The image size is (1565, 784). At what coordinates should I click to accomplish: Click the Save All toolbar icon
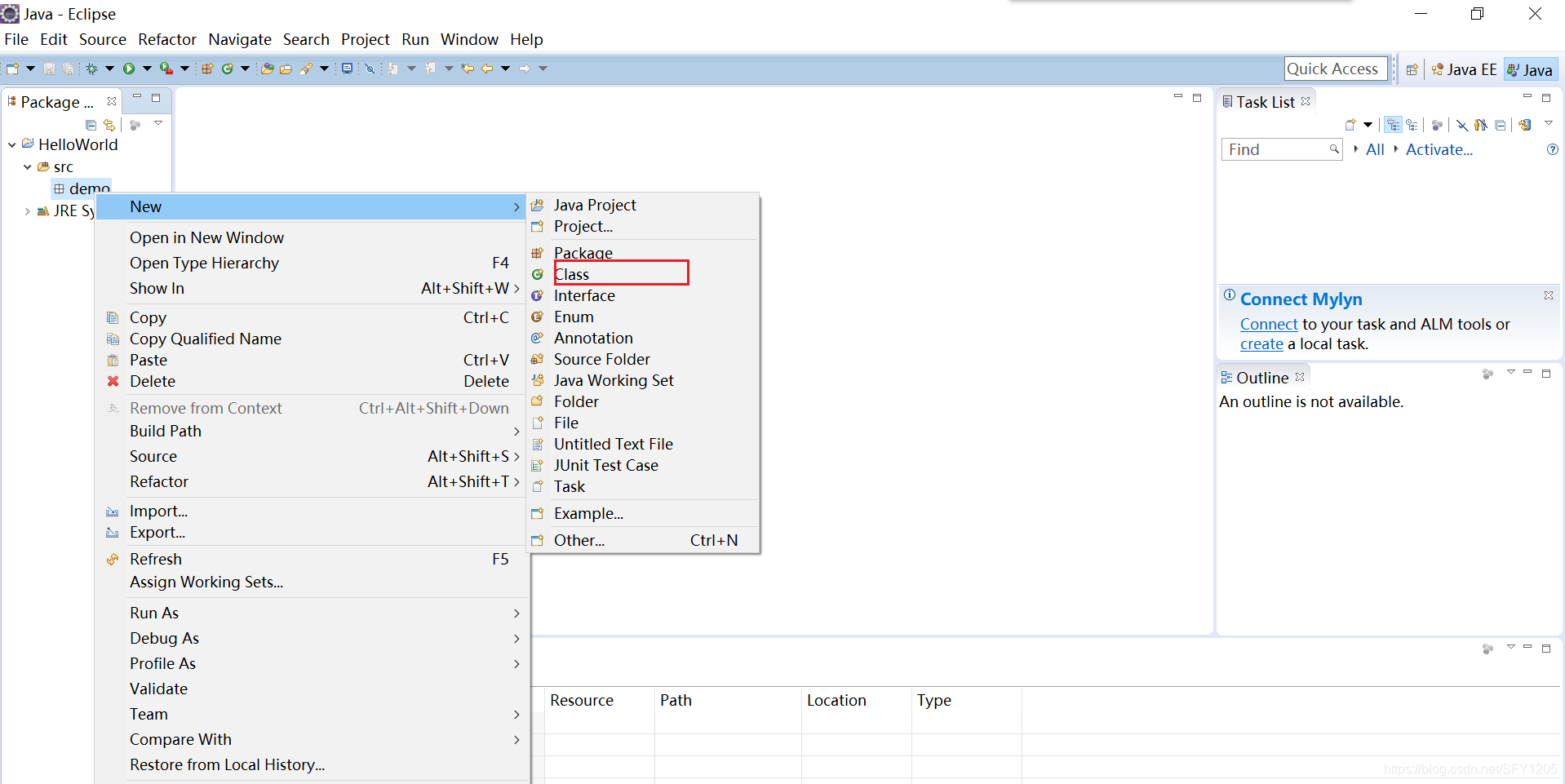pos(68,69)
